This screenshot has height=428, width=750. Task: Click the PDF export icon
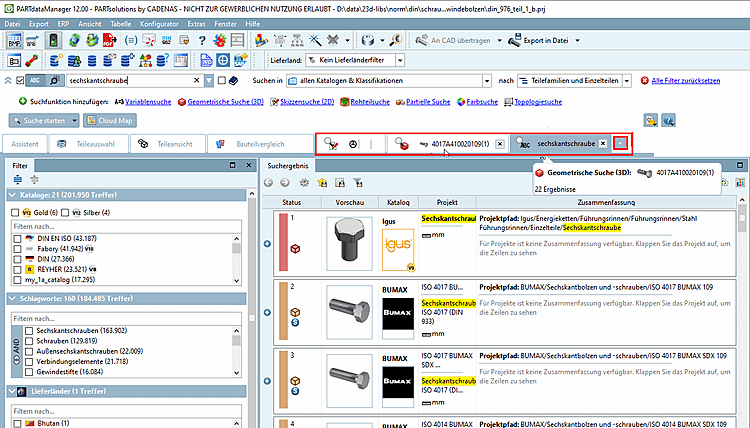click(x=110, y=40)
